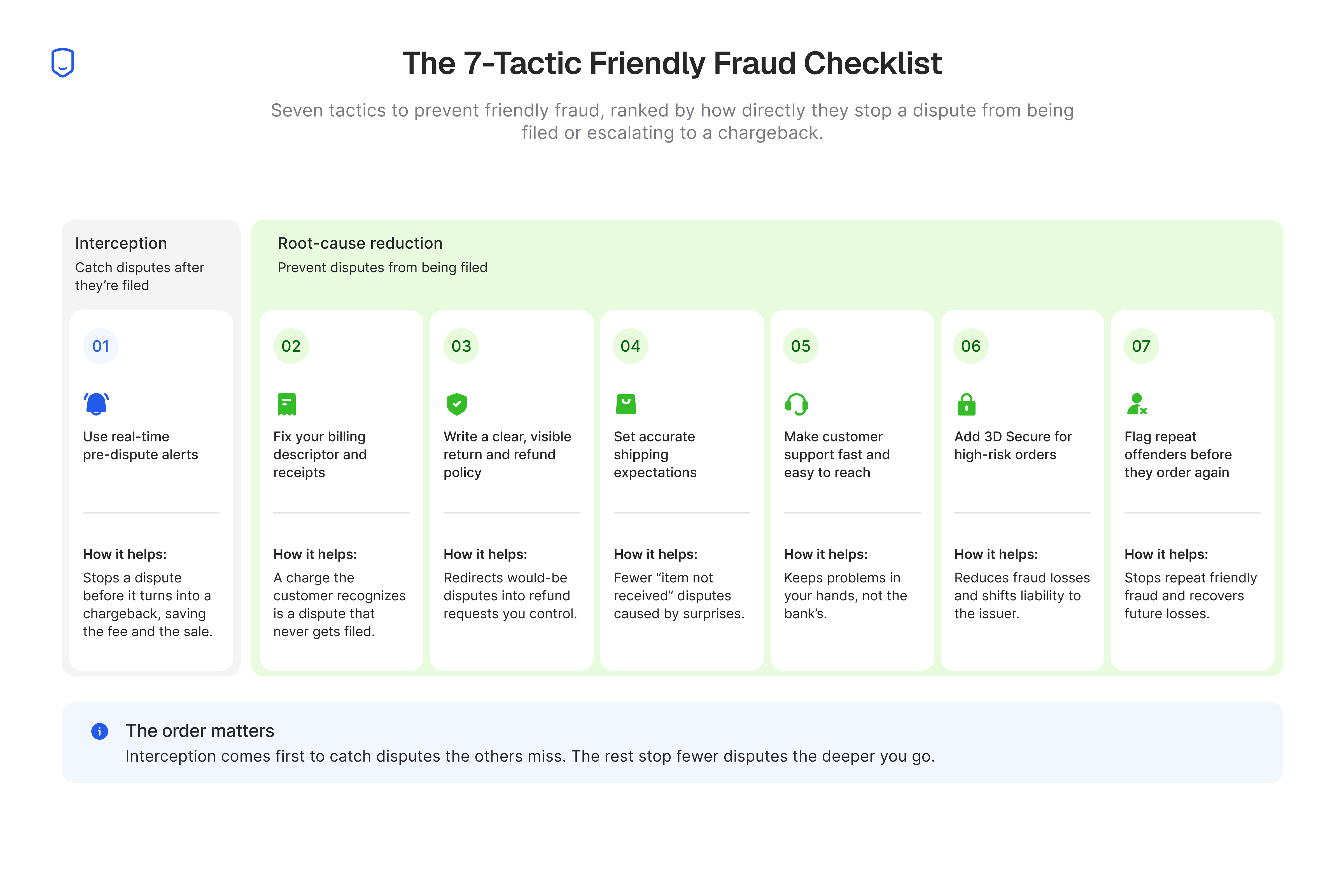1344x896 pixels.
Task: Click the blue shield logo icon
Action: (63, 62)
